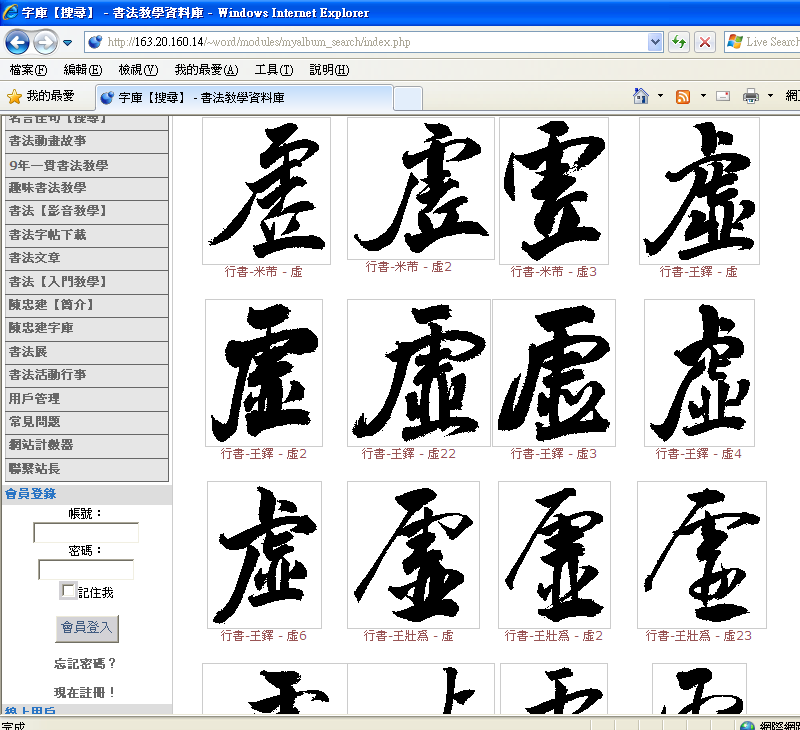Open the 行書-王壯為 - 虛23 calligraphy image
Screen dimensions: 800x730
point(702,555)
